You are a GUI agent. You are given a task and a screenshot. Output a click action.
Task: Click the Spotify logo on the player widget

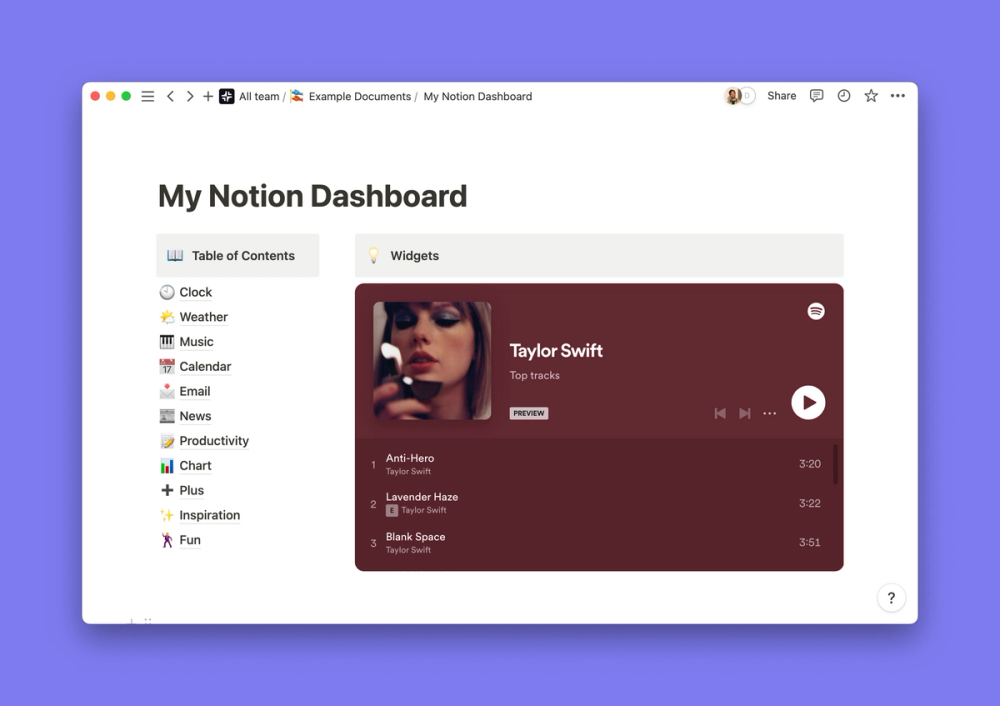point(817,311)
